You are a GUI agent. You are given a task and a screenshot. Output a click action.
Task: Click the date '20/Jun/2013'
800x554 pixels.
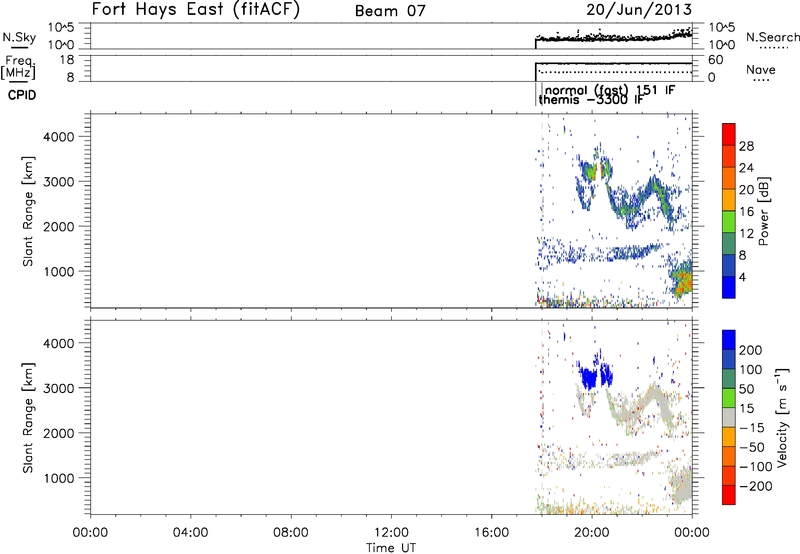(639, 10)
